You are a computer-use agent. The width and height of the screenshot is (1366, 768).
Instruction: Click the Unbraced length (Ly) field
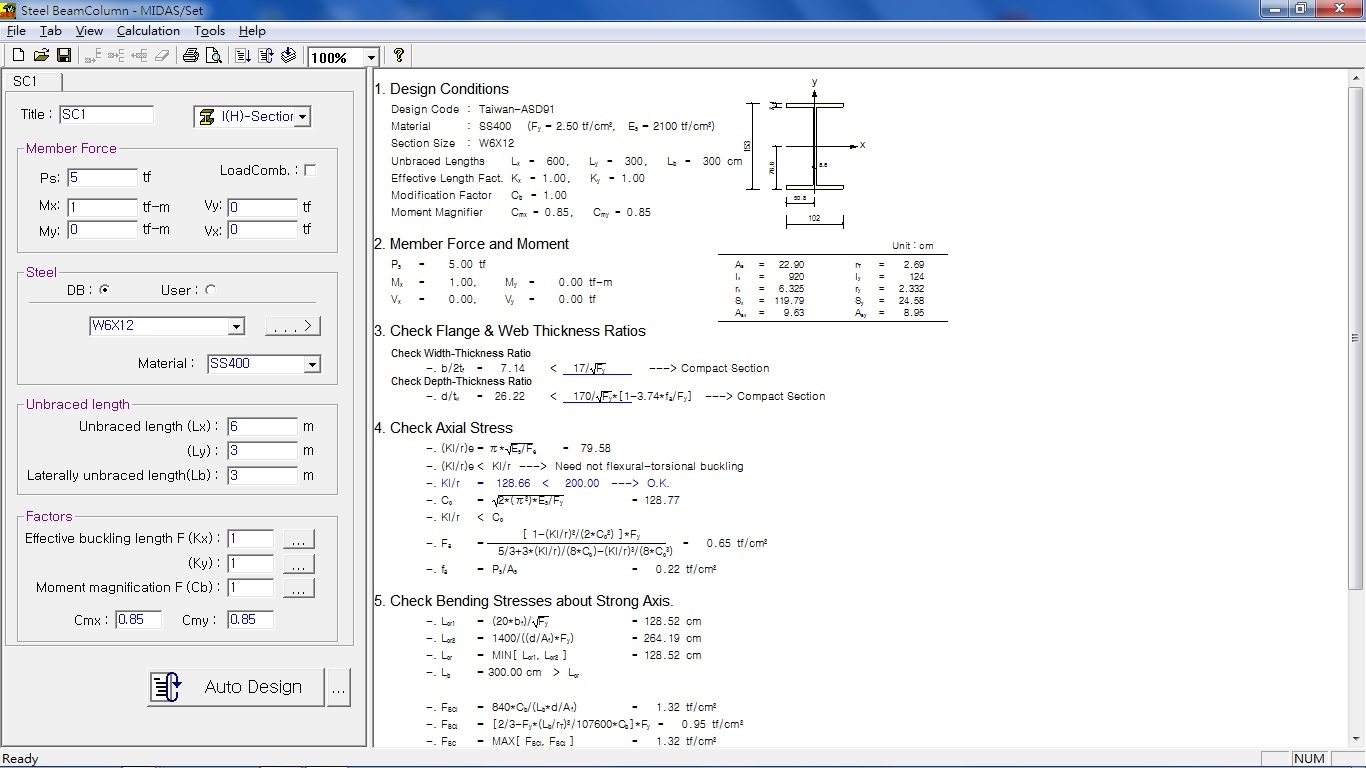[262, 451]
